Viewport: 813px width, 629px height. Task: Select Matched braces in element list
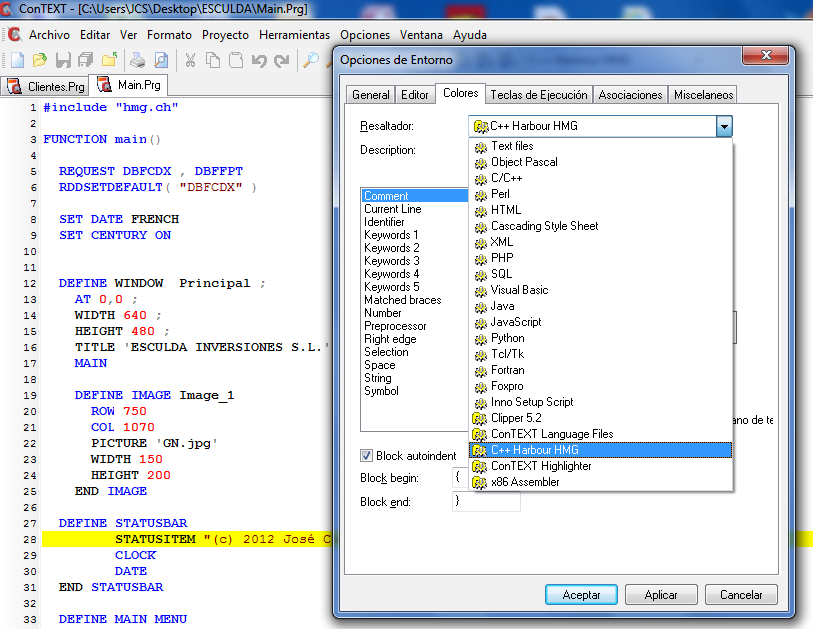pos(414,300)
